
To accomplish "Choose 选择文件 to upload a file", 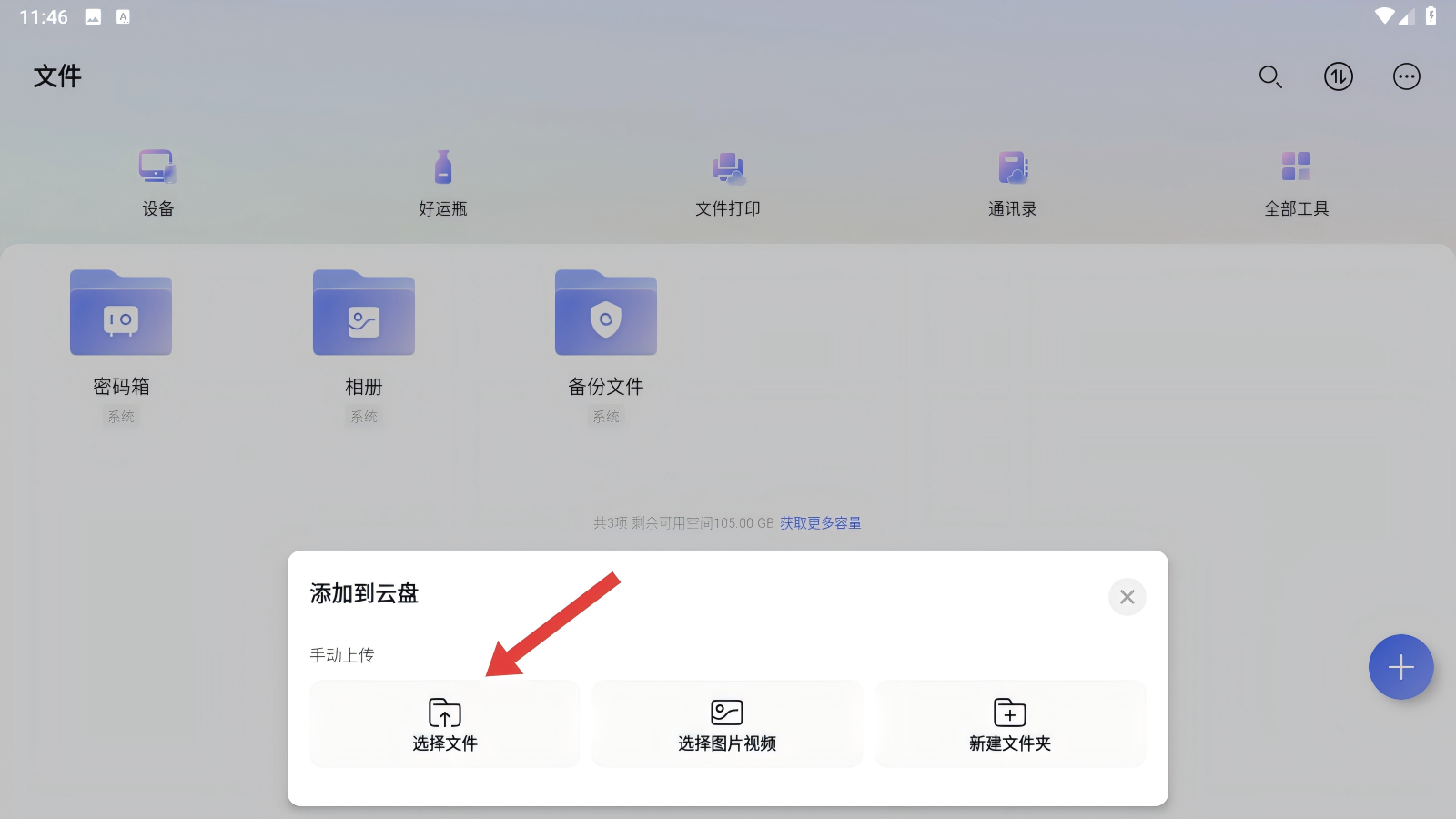I will [x=445, y=724].
